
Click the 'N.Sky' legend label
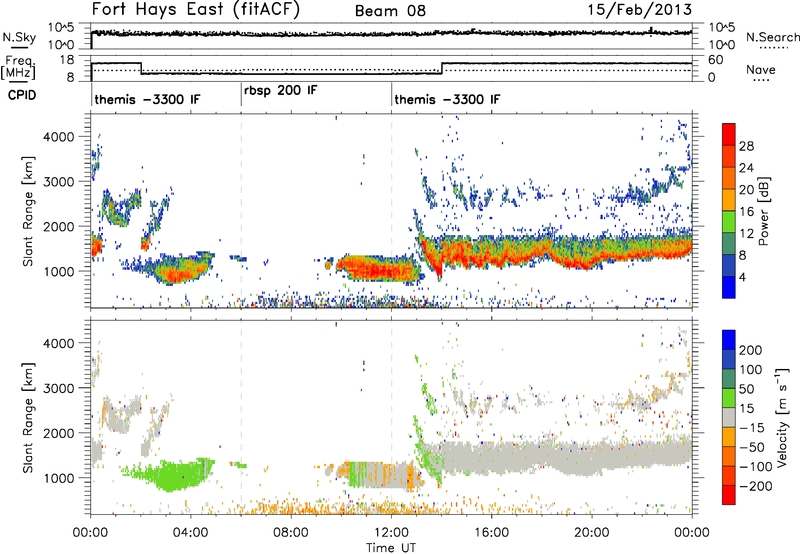[19, 37]
